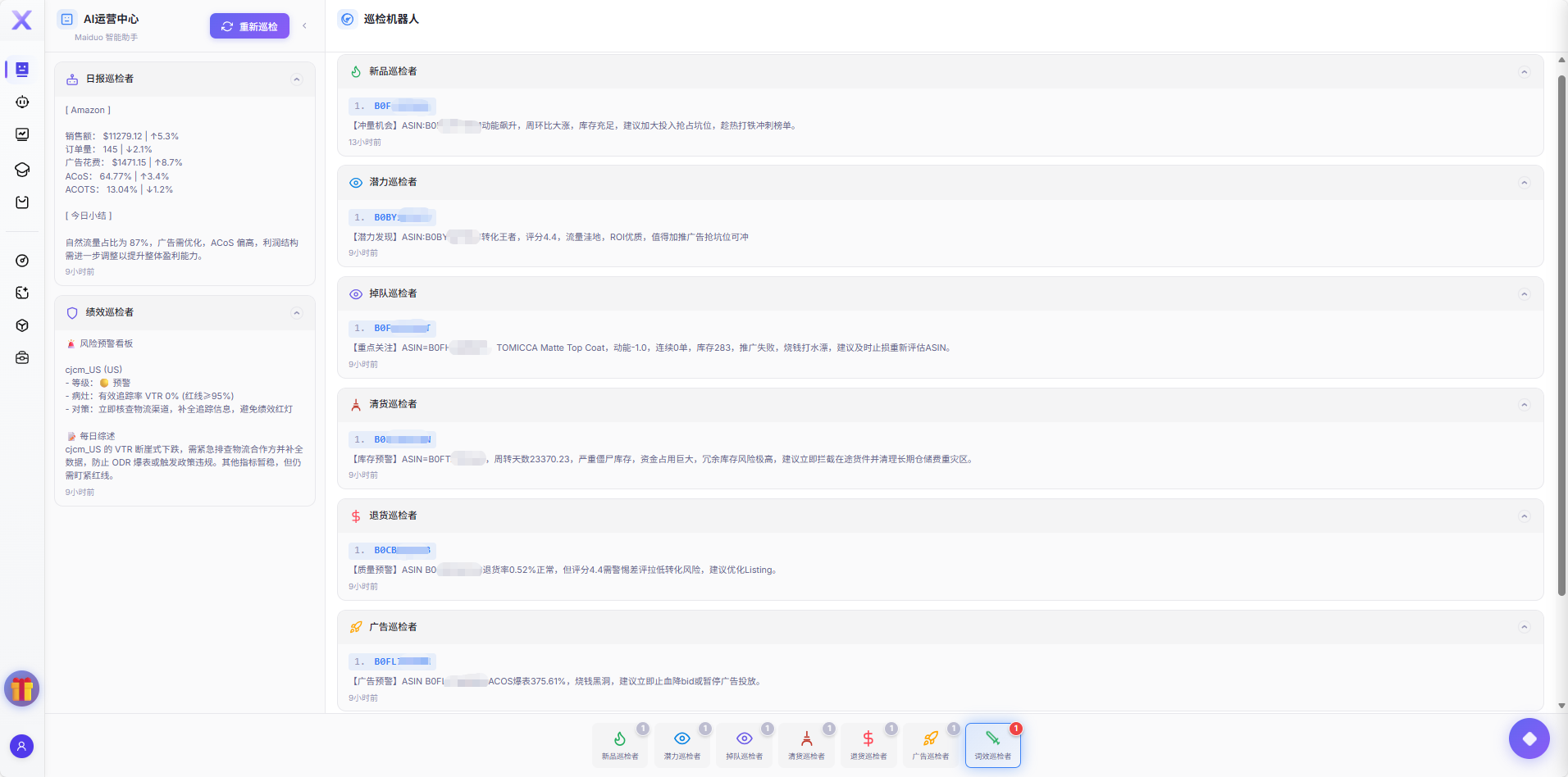
Task: Click the purple diamond floating assistant button
Action: tap(1529, 738)
